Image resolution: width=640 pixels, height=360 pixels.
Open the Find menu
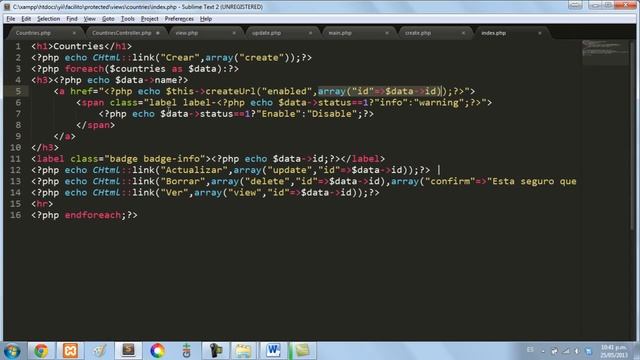click(x=72, y=19)
